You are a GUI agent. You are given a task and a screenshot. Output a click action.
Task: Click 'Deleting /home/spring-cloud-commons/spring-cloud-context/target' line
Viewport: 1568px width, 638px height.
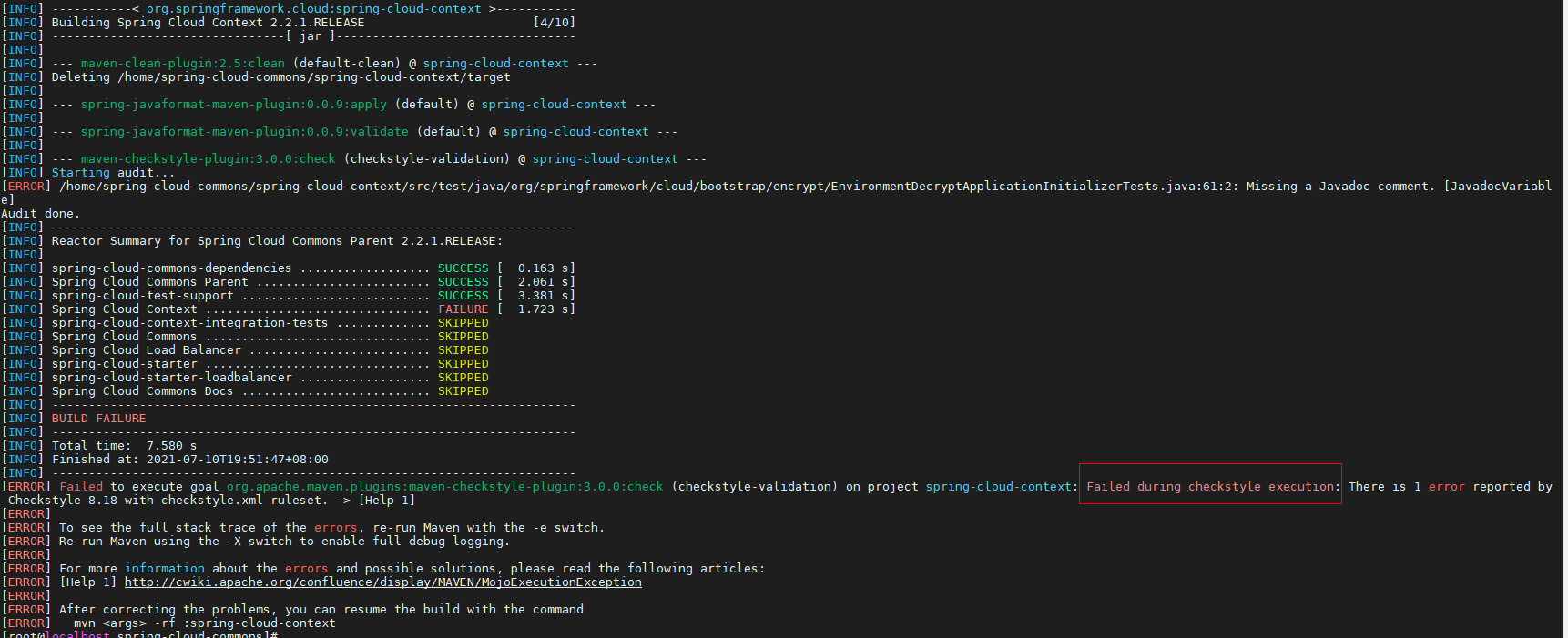[280, 77]
